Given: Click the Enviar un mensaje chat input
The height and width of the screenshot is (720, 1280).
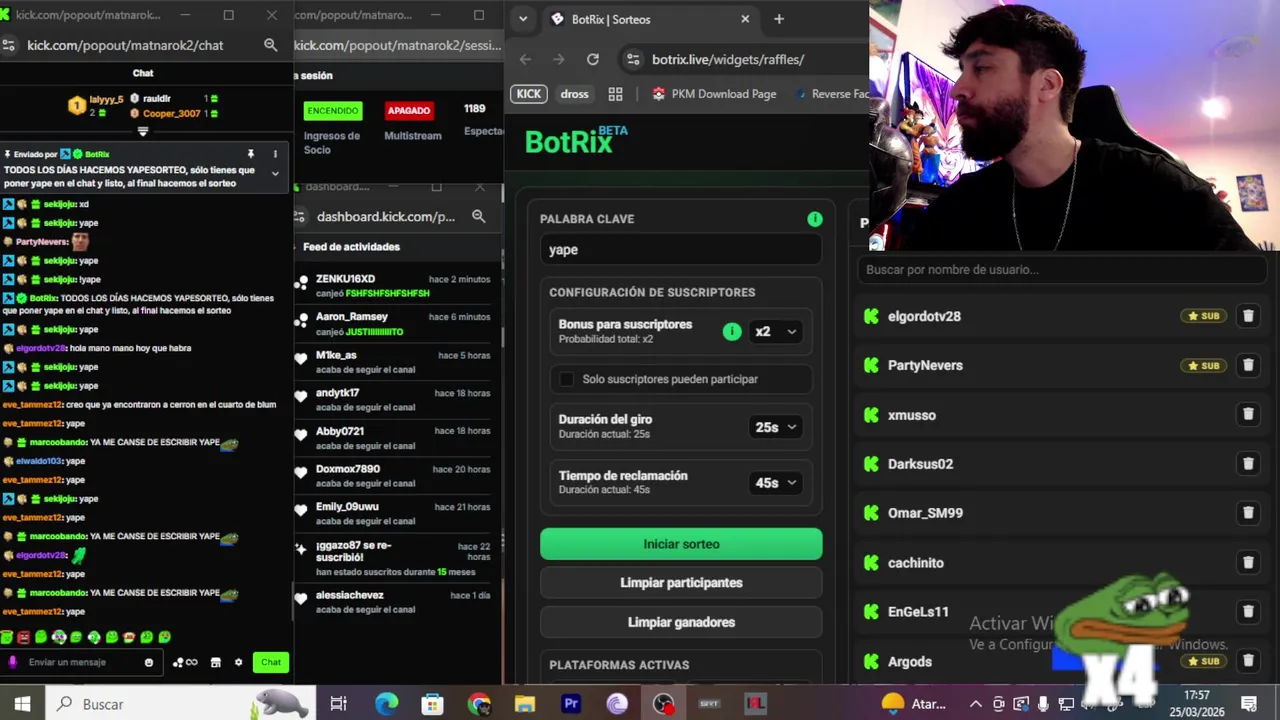Looking at the screenshot, I should (82, 662).
